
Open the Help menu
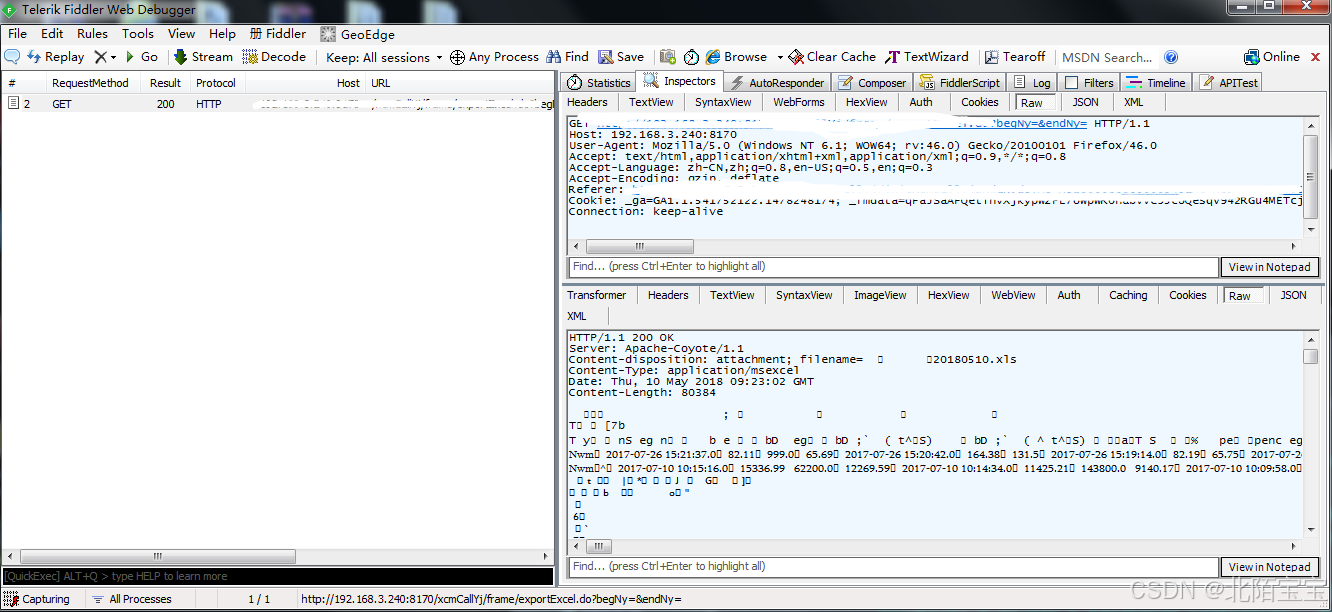click(x=222, y=33)
